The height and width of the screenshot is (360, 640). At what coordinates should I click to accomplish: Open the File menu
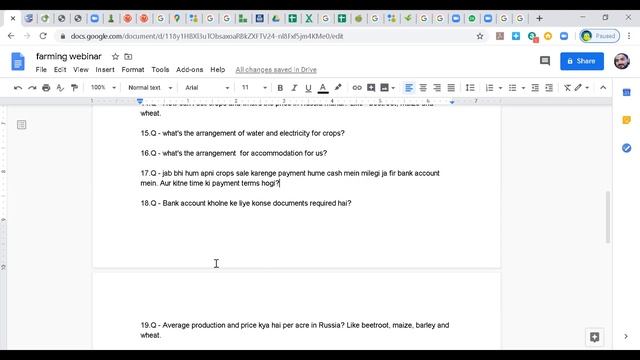tap(41, 70)
